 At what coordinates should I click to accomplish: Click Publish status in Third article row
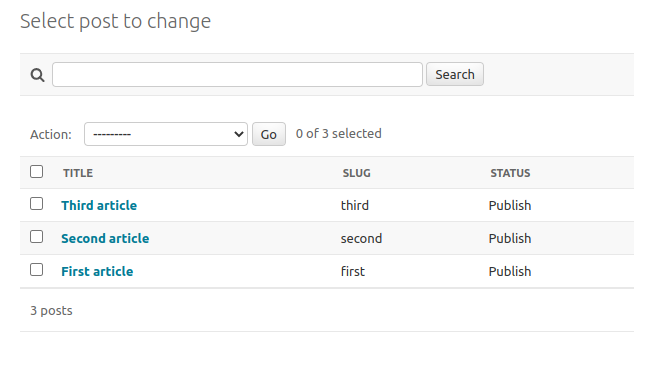[510, 205]
